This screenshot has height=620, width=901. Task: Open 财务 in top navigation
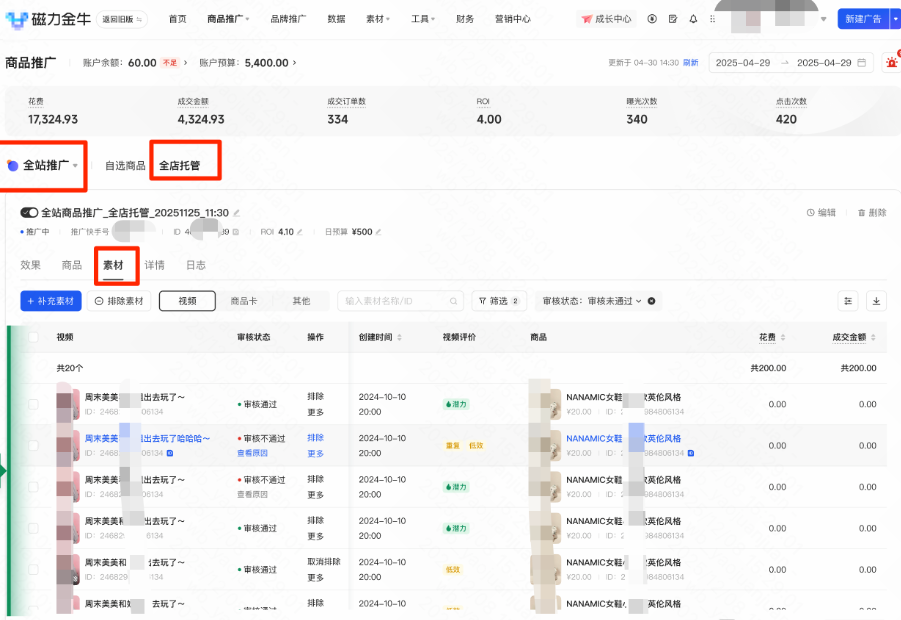point(465,19)
